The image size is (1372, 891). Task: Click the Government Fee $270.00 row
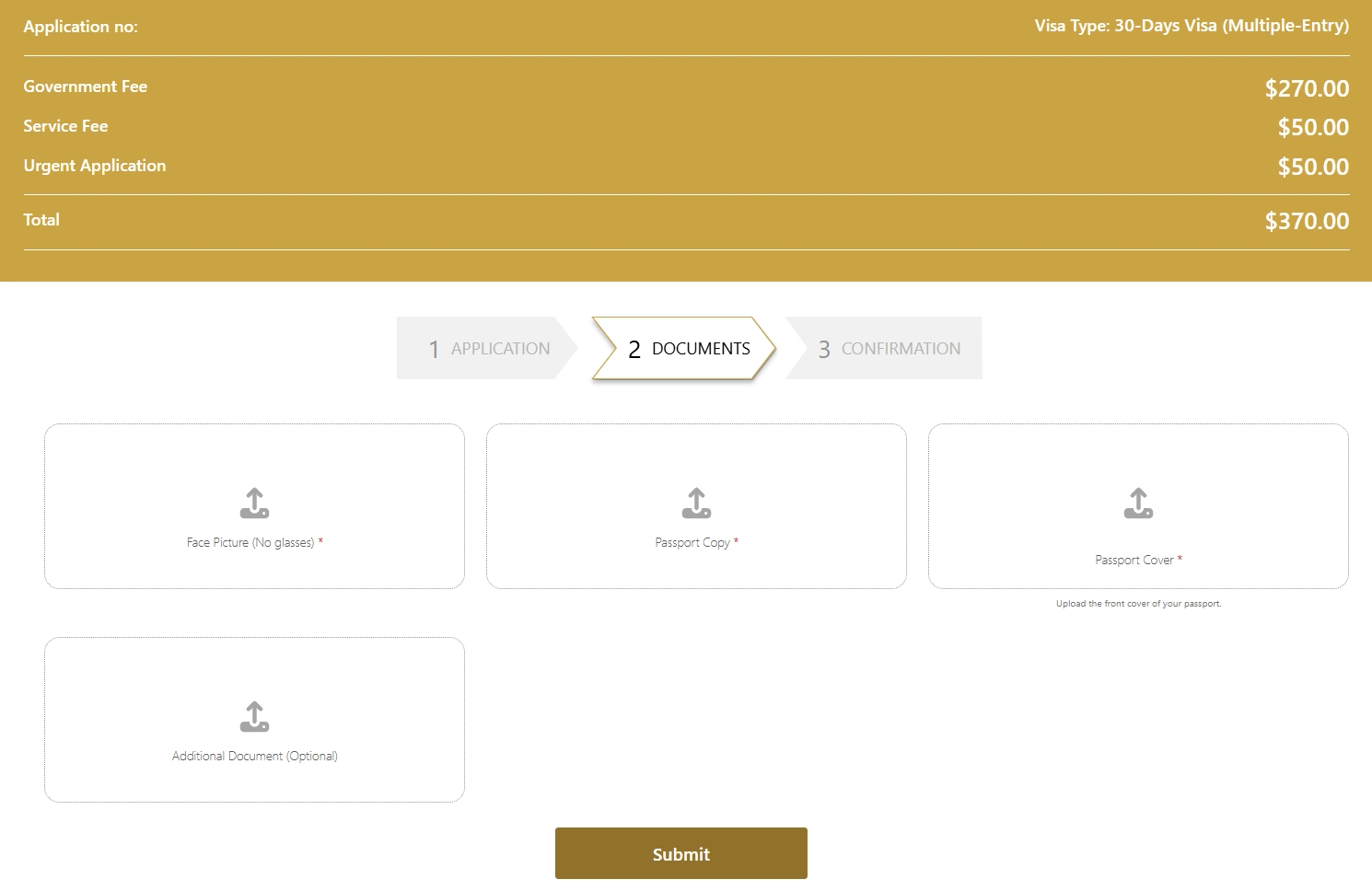686,87
